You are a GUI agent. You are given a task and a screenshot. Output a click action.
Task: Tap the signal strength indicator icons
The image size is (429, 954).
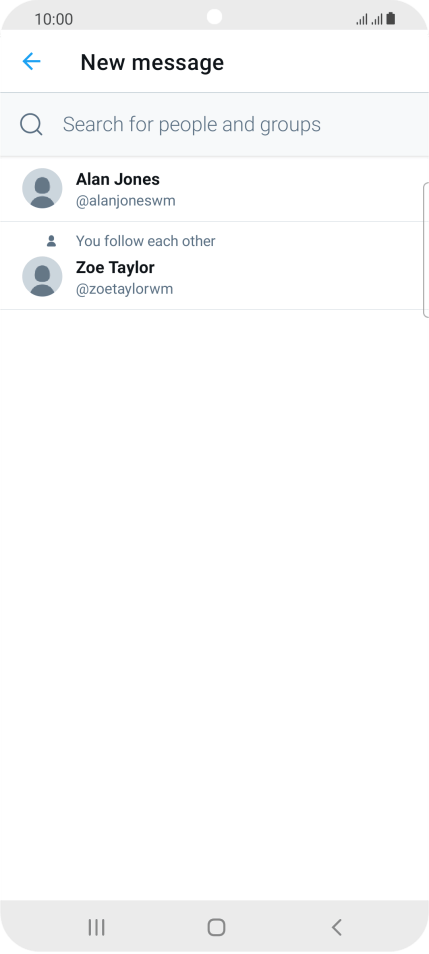(x=369, y=19)
